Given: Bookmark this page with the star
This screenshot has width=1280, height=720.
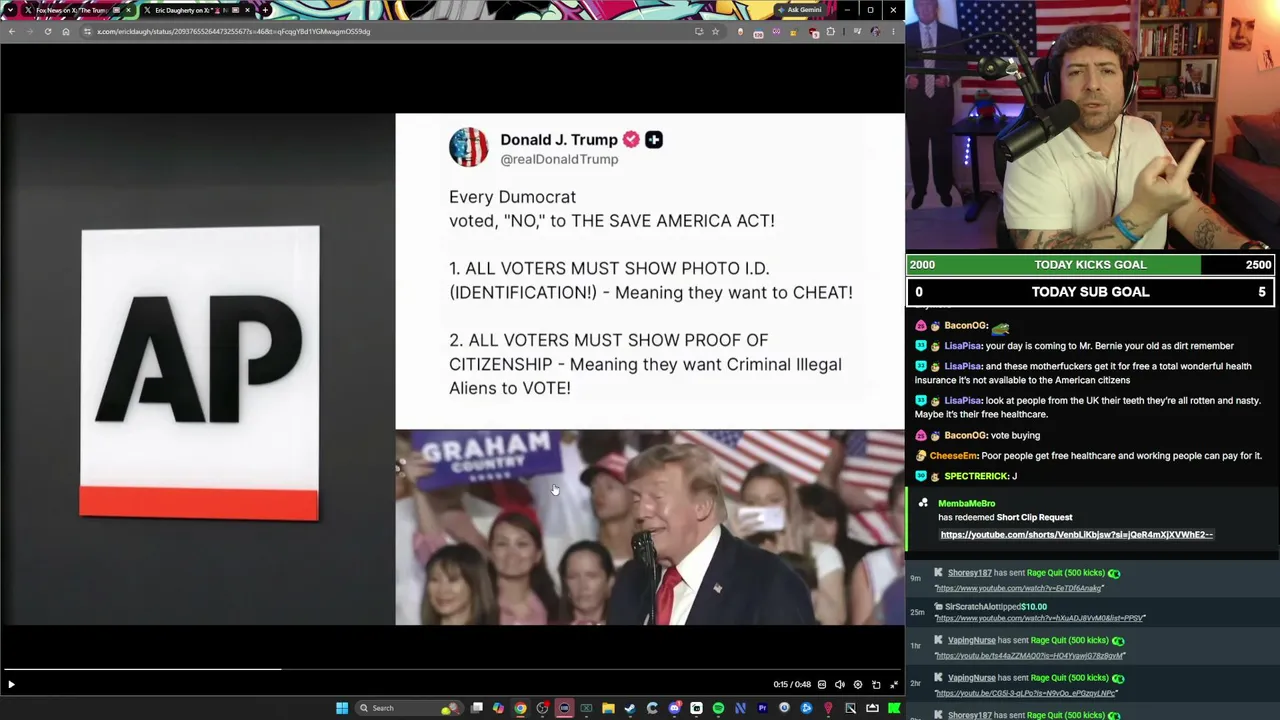Looking at the screenshot, I should point(715,31).
